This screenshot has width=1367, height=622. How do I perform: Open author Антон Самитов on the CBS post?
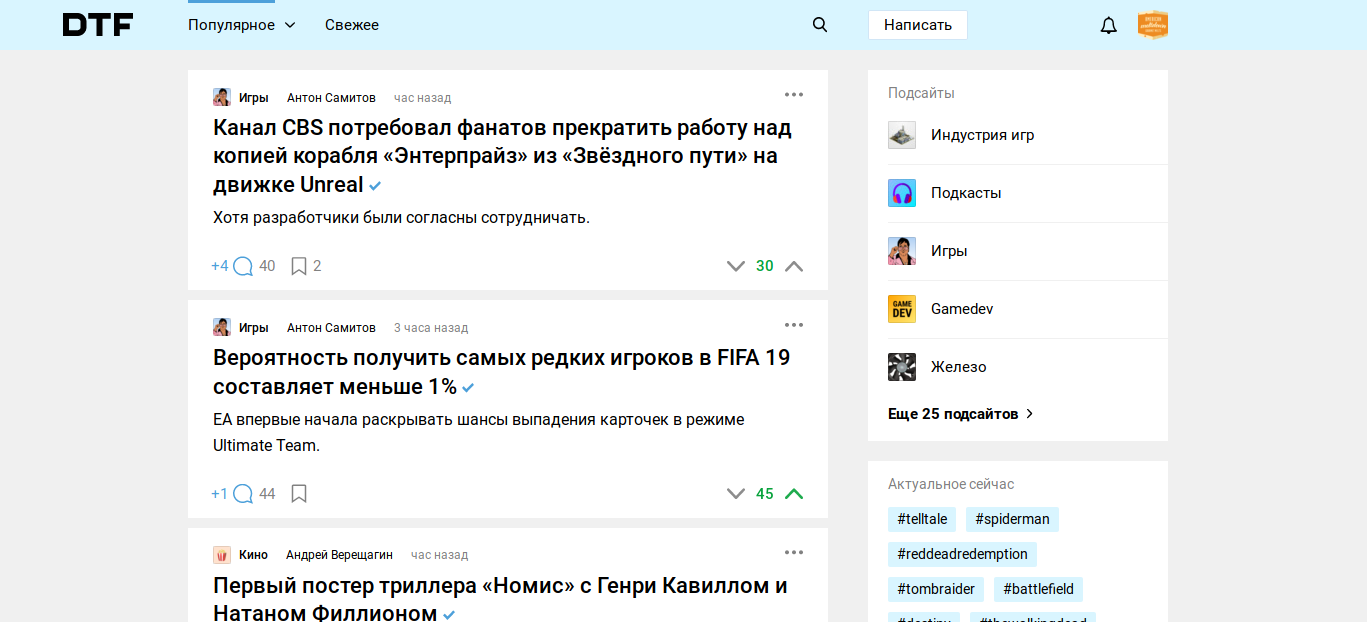[x=331, y=98]
